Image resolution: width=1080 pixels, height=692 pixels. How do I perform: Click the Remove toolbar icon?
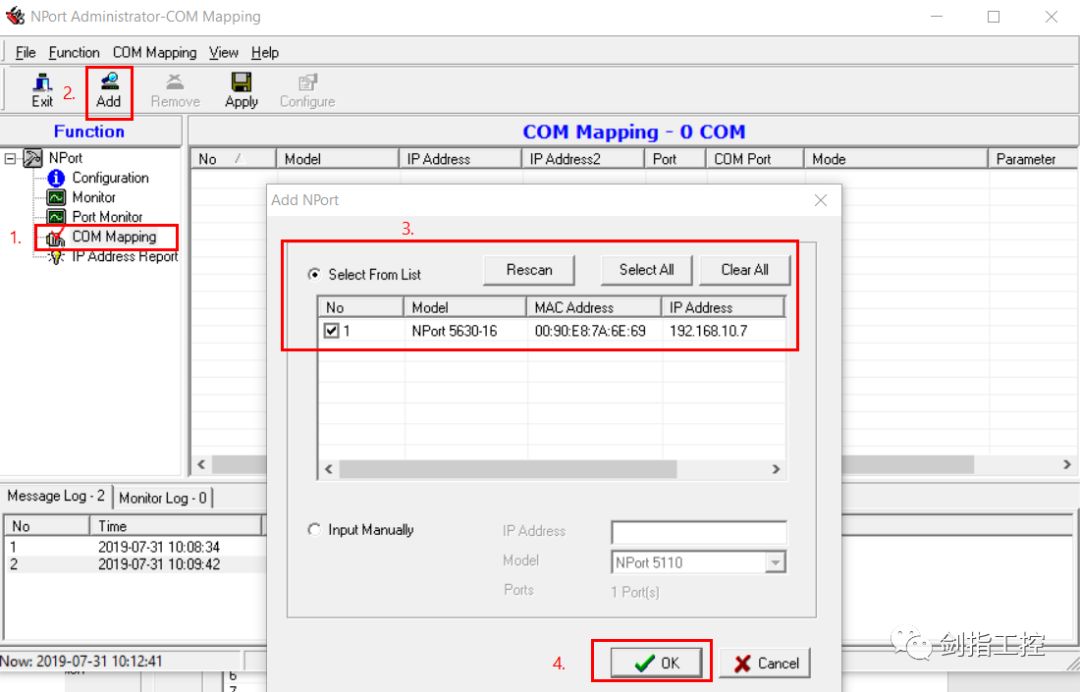coord(175,90)
